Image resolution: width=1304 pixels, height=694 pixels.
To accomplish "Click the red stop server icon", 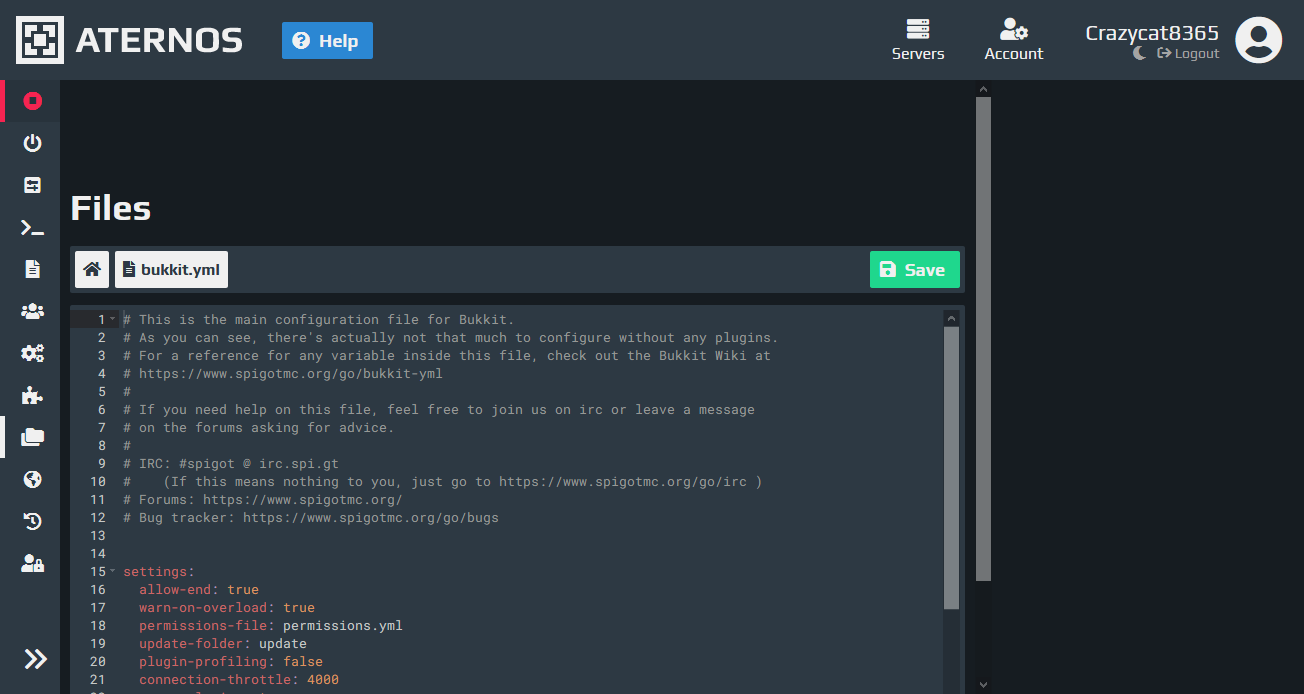I will pos(33,100).
